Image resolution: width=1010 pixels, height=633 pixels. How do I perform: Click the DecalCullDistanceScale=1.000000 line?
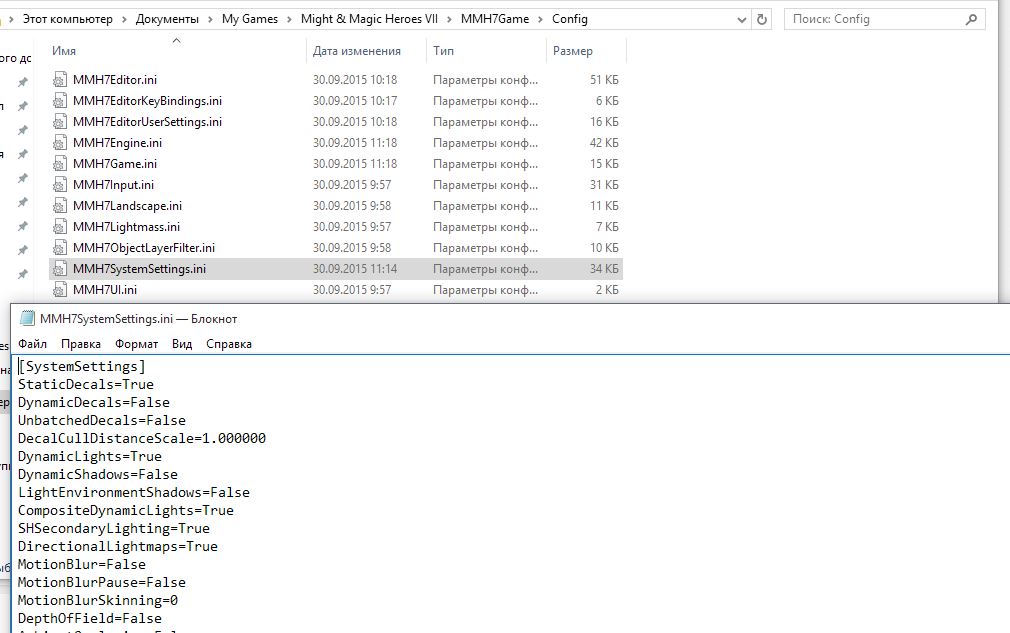[142, 439]
